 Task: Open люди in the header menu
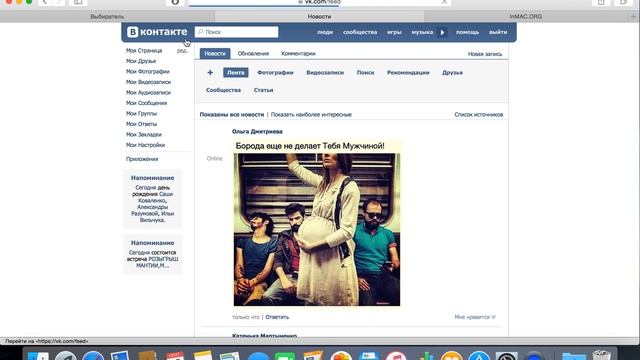coord(325,32)
